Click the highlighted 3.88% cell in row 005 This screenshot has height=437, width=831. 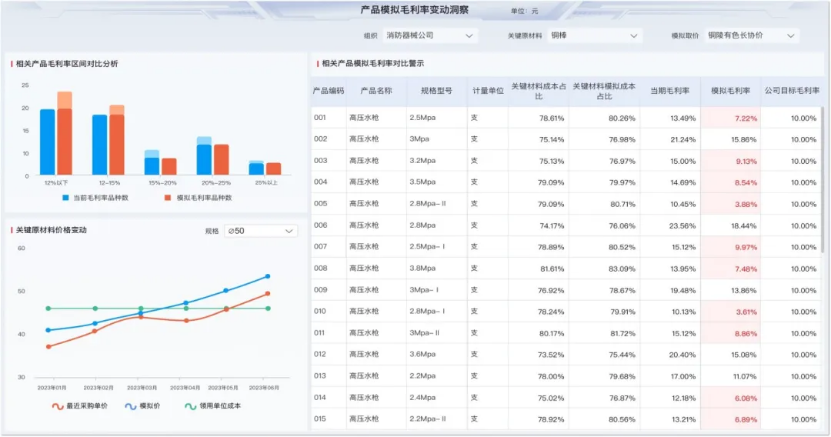pyautogui.click(x=730, y=204)
